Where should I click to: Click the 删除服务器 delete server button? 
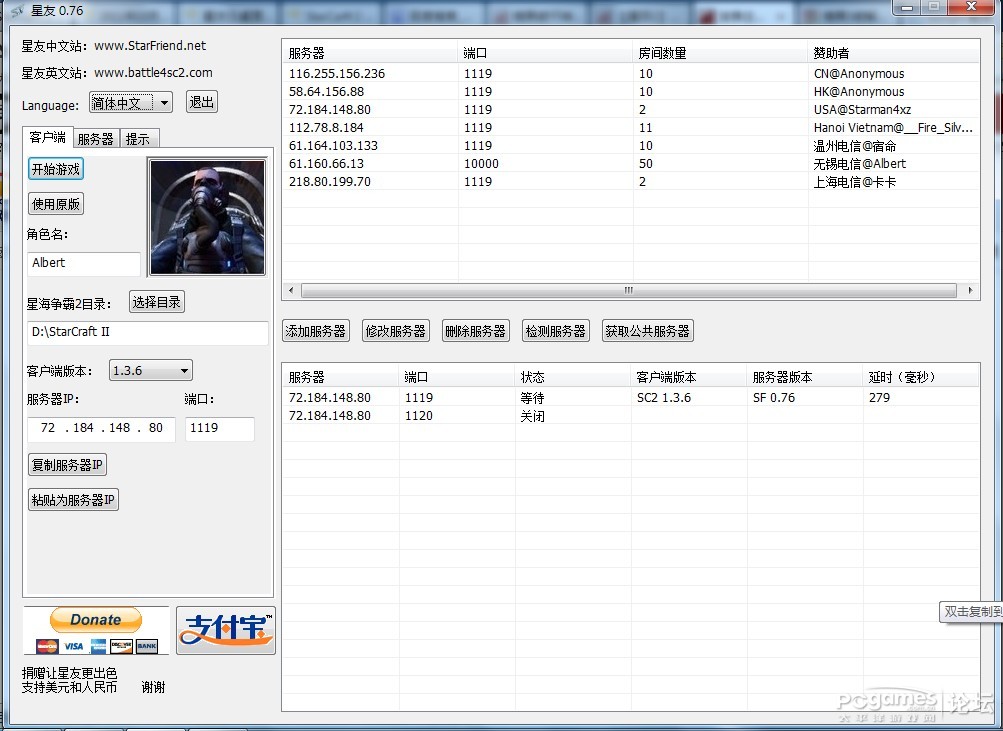(476, 331)
